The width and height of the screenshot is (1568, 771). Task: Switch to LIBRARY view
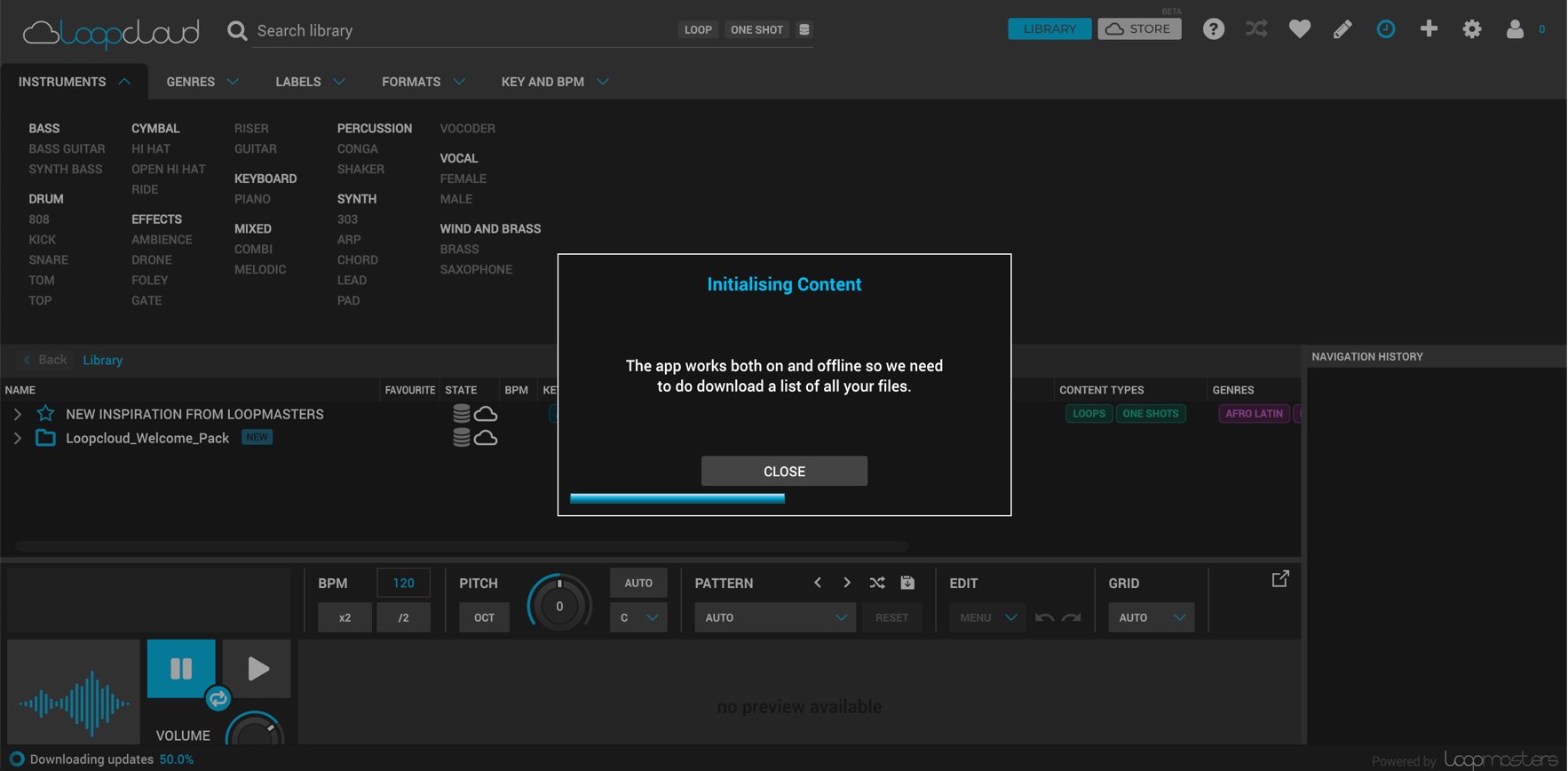1049,29
